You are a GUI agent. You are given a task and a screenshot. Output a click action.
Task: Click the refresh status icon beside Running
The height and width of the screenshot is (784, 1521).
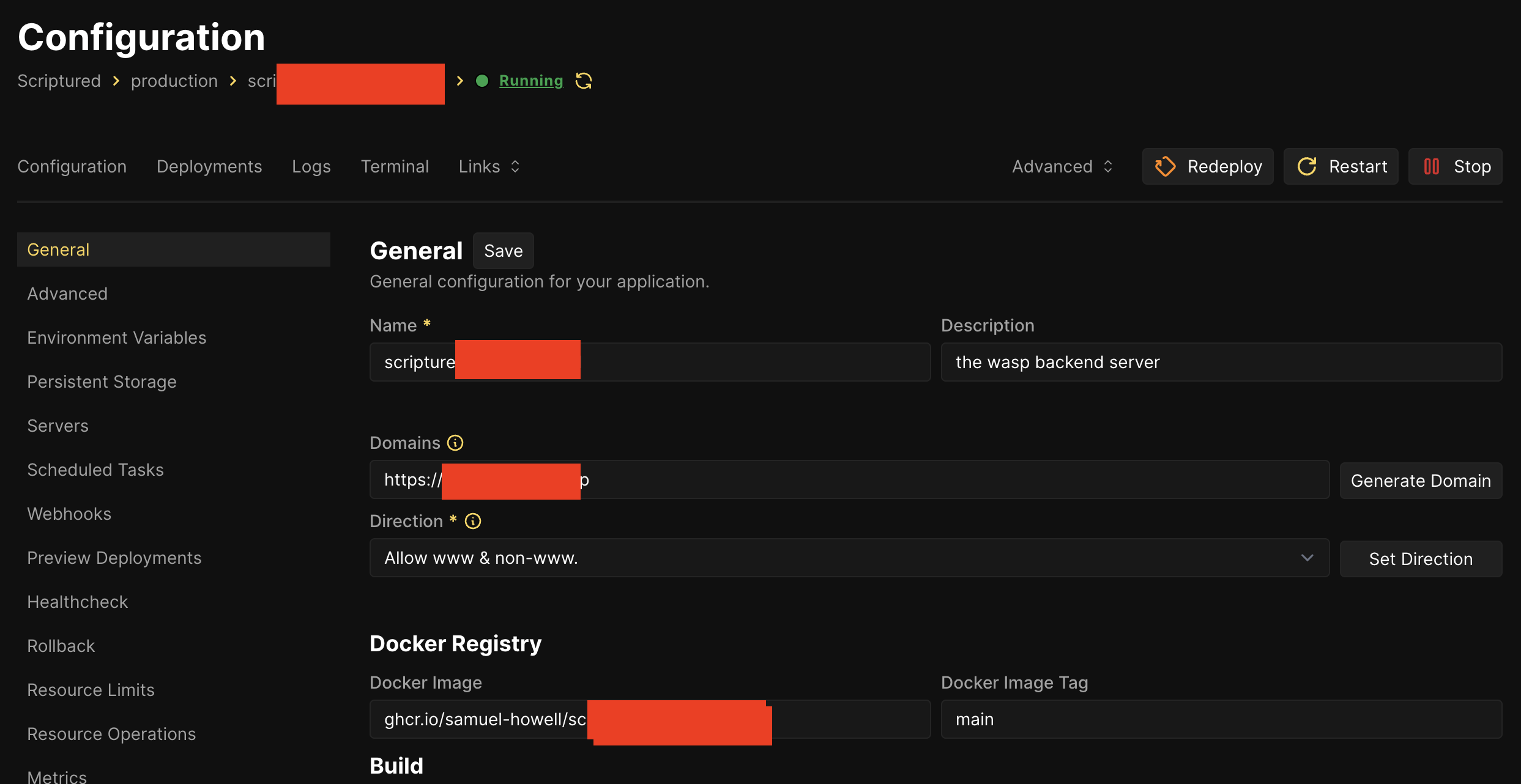click(584, 81)
